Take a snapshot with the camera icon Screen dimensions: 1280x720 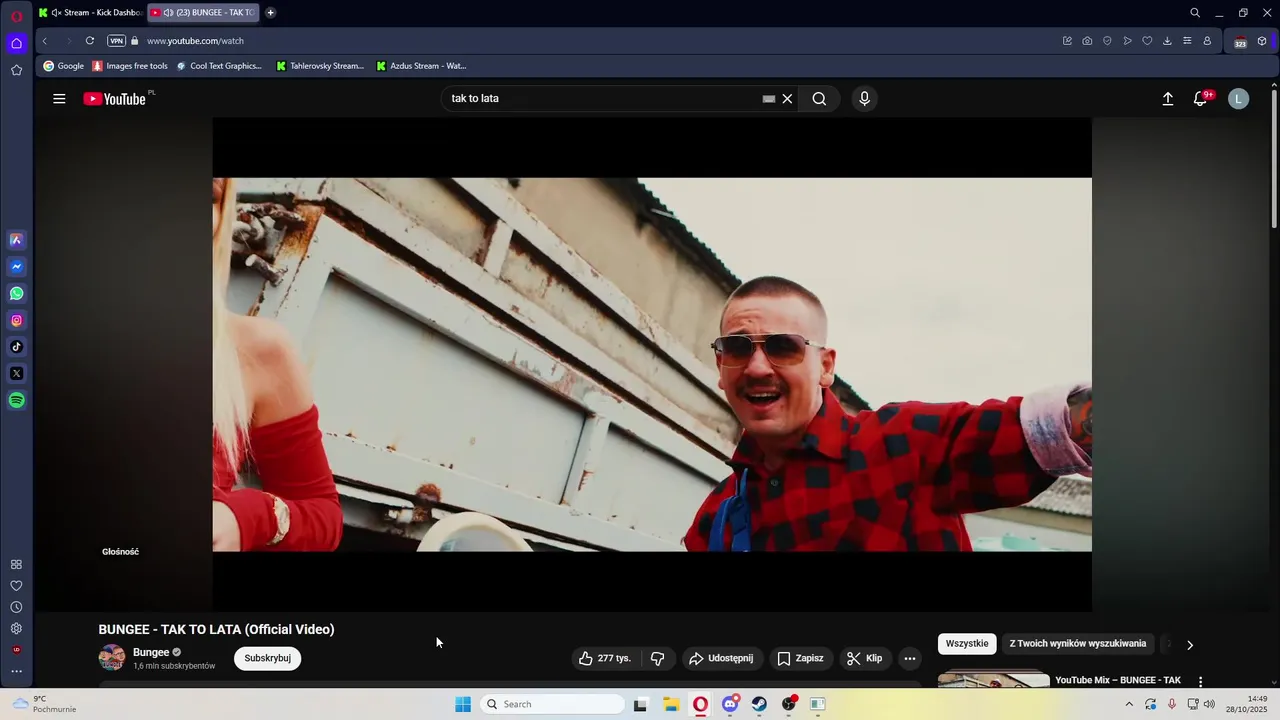(x=1087, y=41)
